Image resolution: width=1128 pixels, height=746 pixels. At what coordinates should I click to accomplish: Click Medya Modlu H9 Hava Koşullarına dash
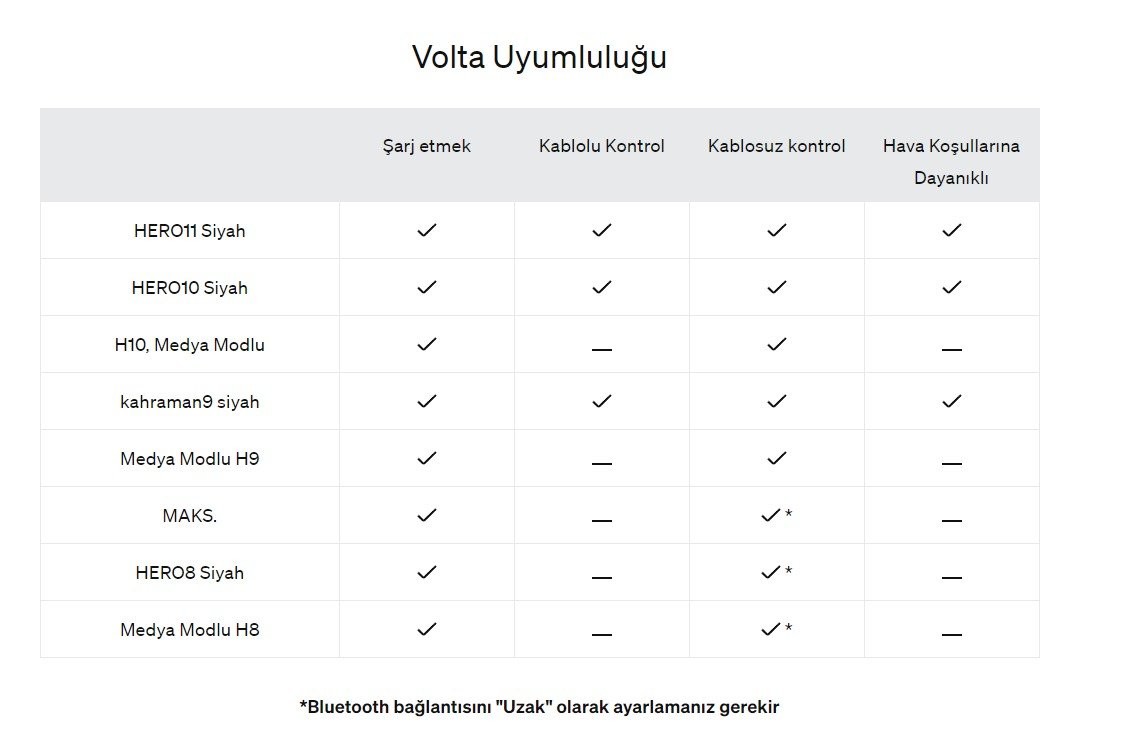(952, 463)
